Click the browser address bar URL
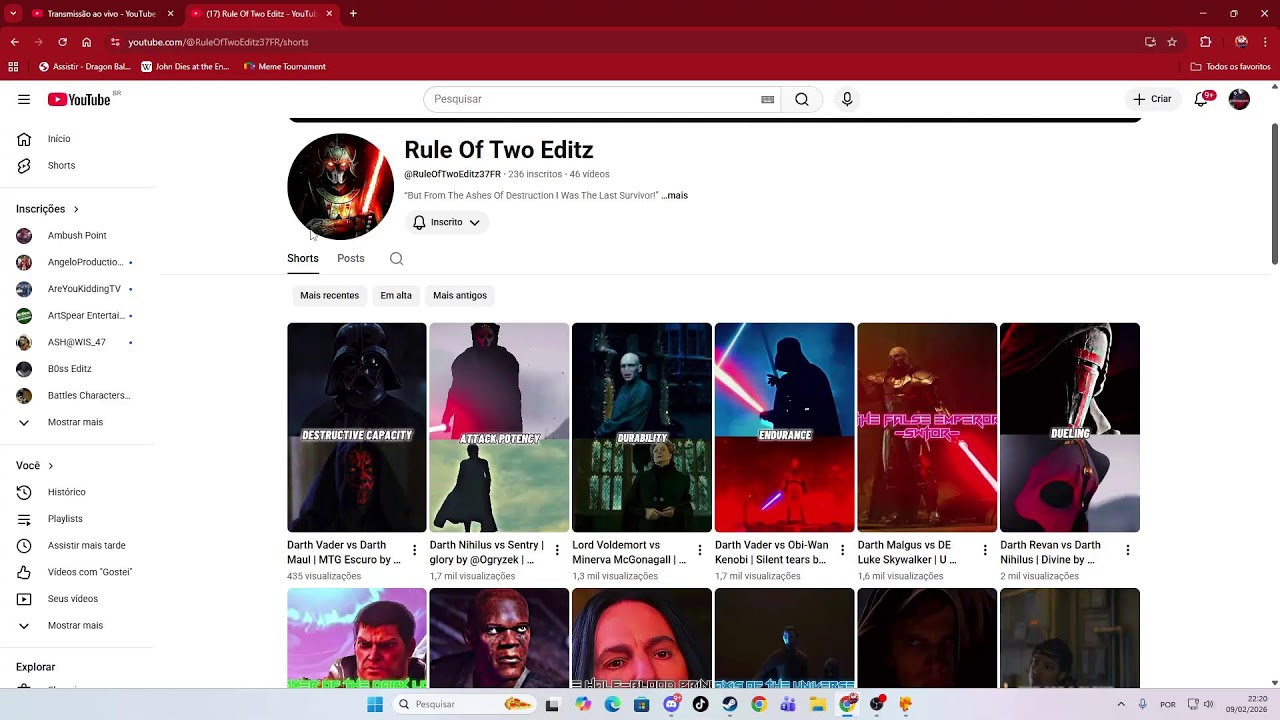1280x720 pixels. (218, 42)
